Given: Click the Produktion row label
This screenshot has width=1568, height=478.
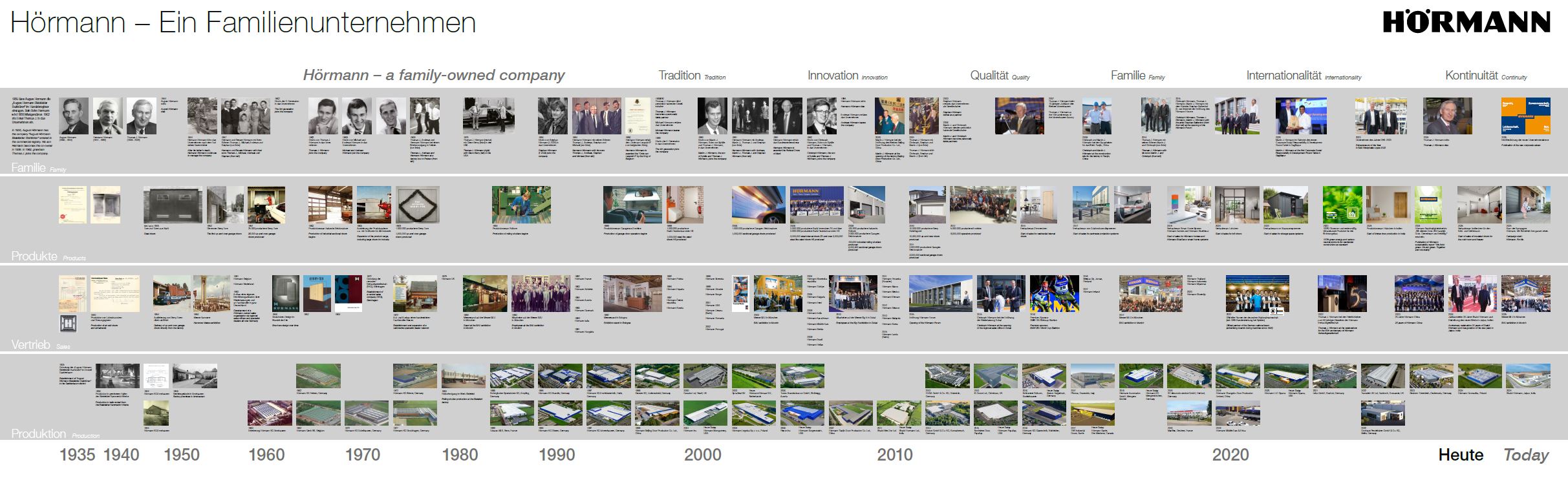Looking at the screenshot, I should pyautogui.click(x=39, y=434).
